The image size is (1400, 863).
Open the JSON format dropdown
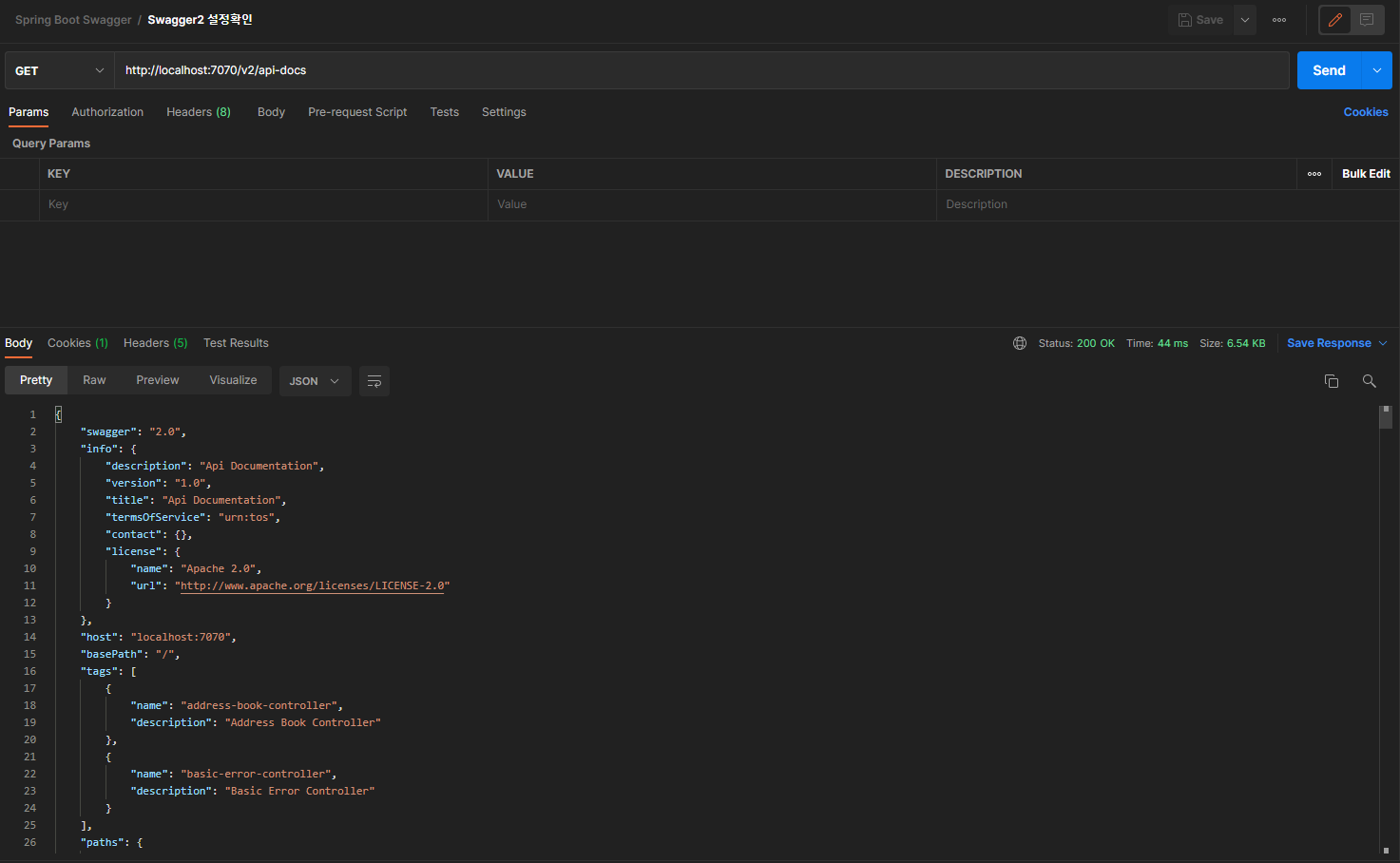315,381
